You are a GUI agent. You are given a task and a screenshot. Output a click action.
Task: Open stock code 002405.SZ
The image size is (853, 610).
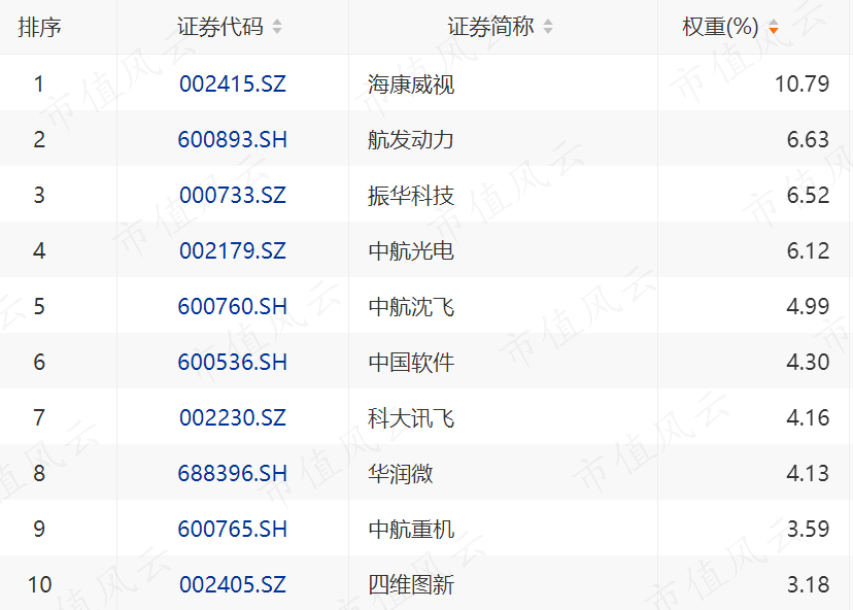(233, 585)
